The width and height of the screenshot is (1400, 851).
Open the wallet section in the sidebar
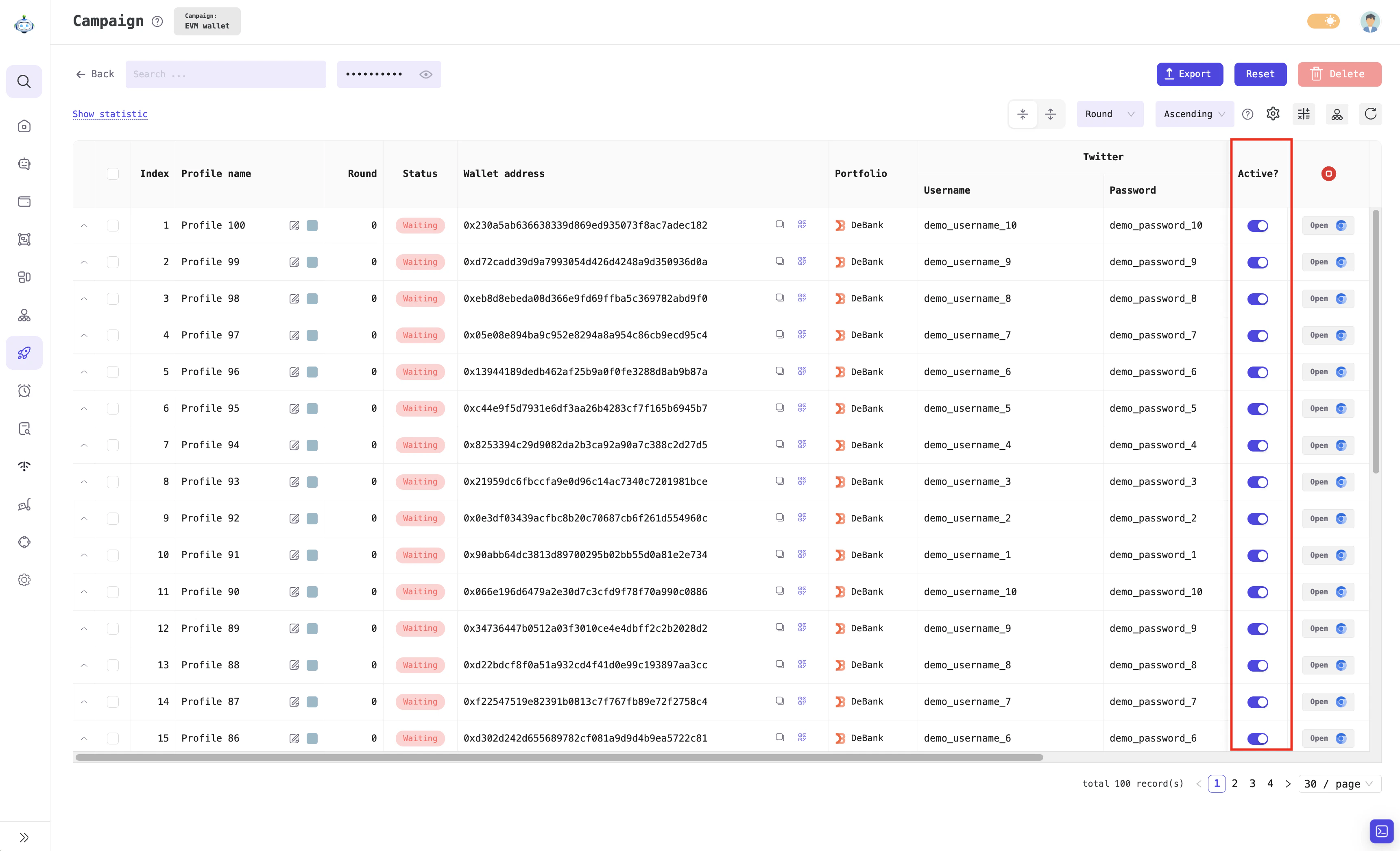point(24,201)
